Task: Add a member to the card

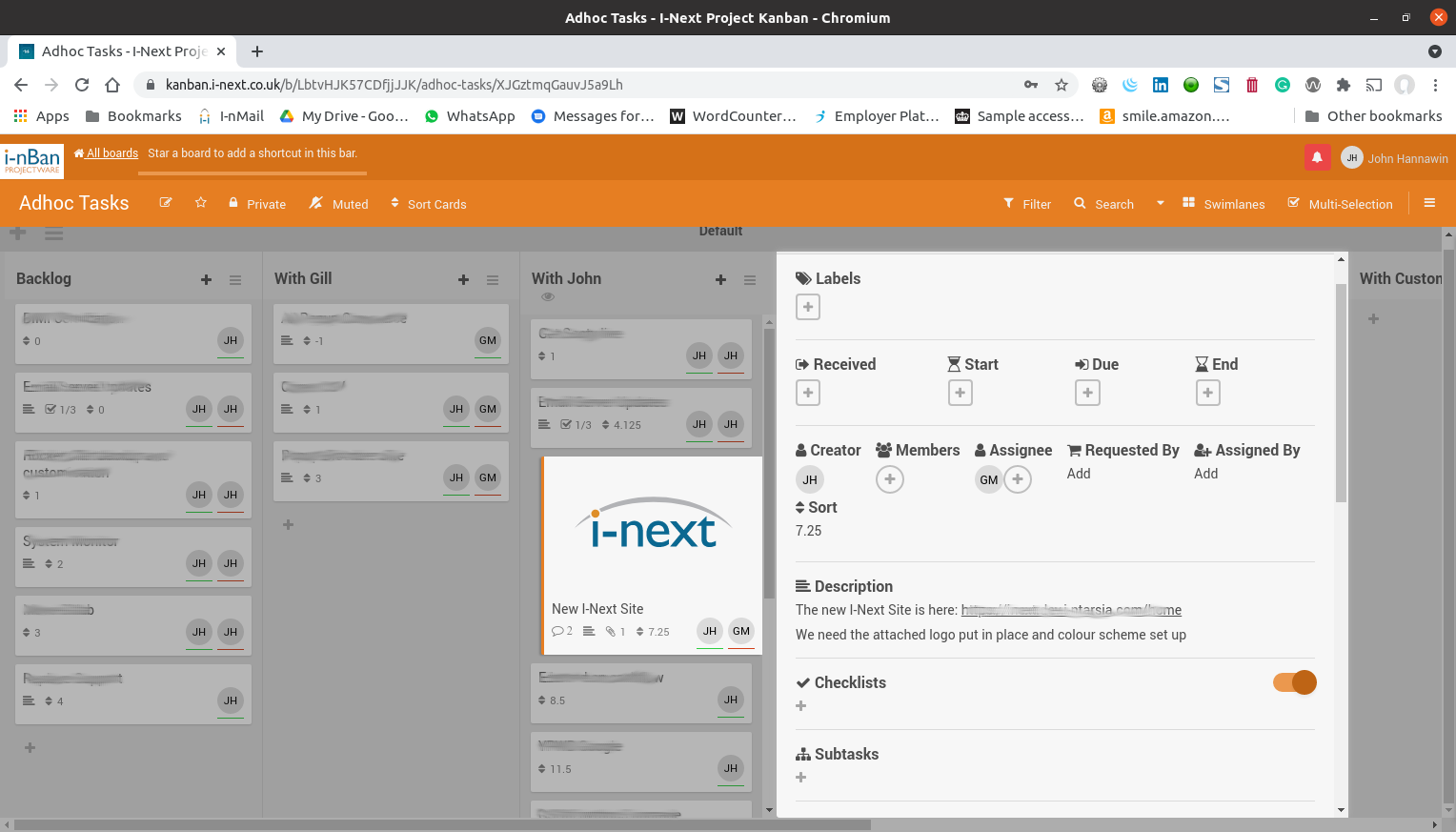Action: tap(890, 479)
